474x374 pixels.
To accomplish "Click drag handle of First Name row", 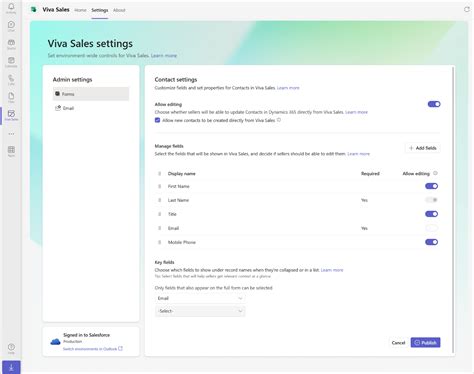I will (159, 186).
